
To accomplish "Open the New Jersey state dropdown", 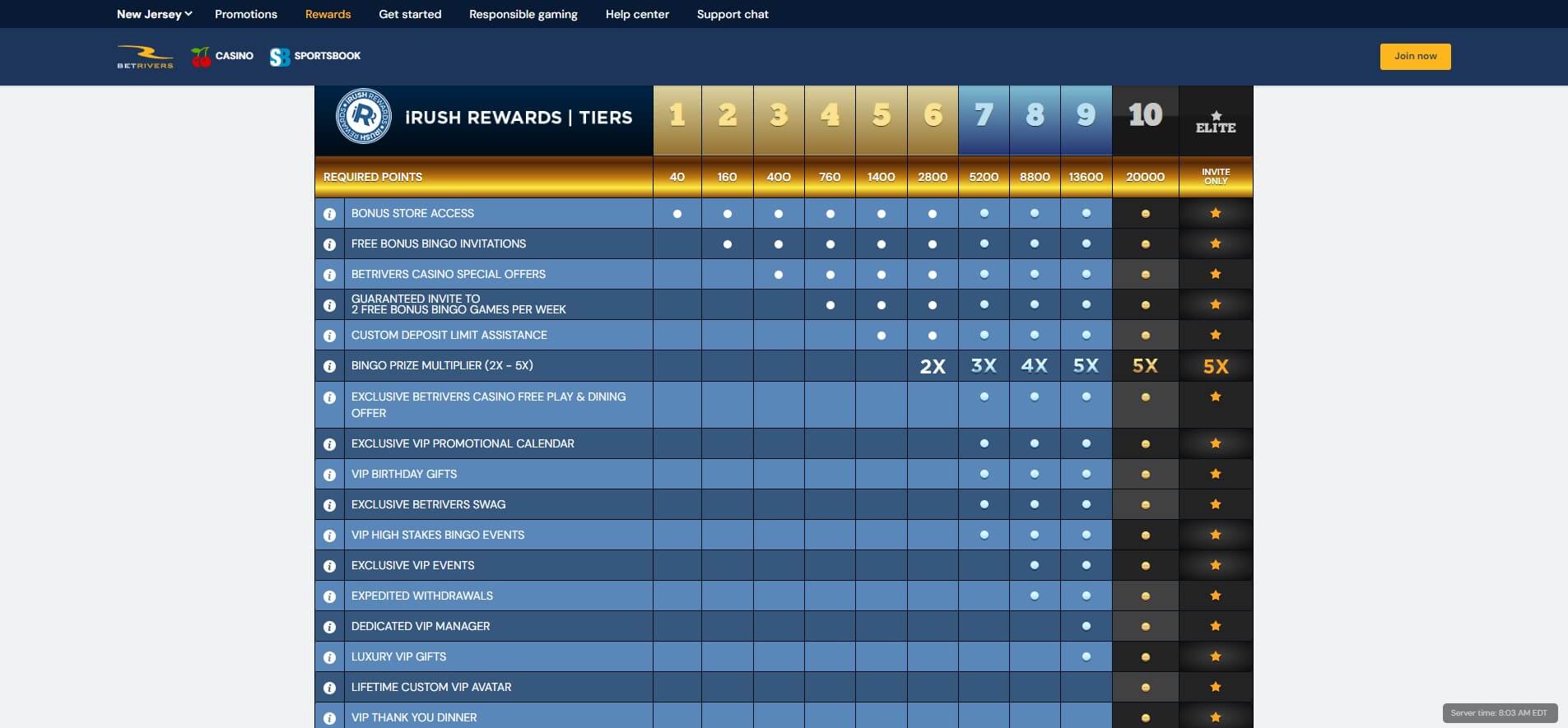I will 154,14.
